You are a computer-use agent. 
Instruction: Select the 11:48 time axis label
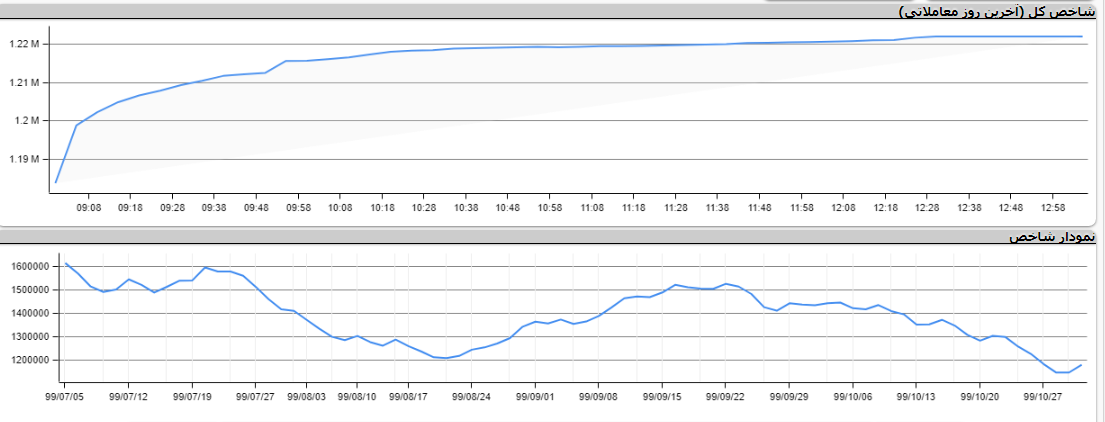[760, 208]
